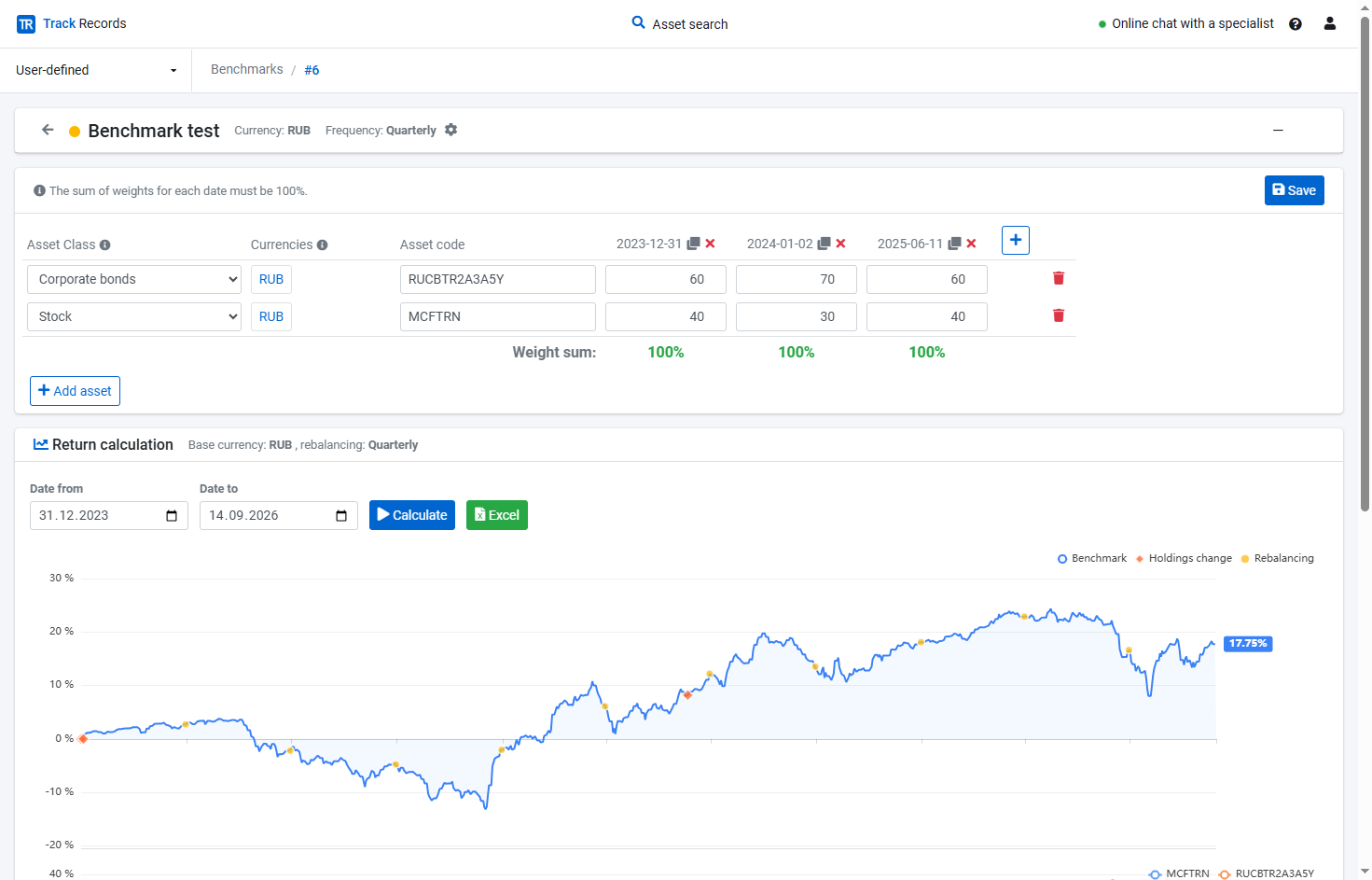The width and height of the screenshot is (1372, 880).
Task: Export results with the Excel button
Action: point(497,515)
